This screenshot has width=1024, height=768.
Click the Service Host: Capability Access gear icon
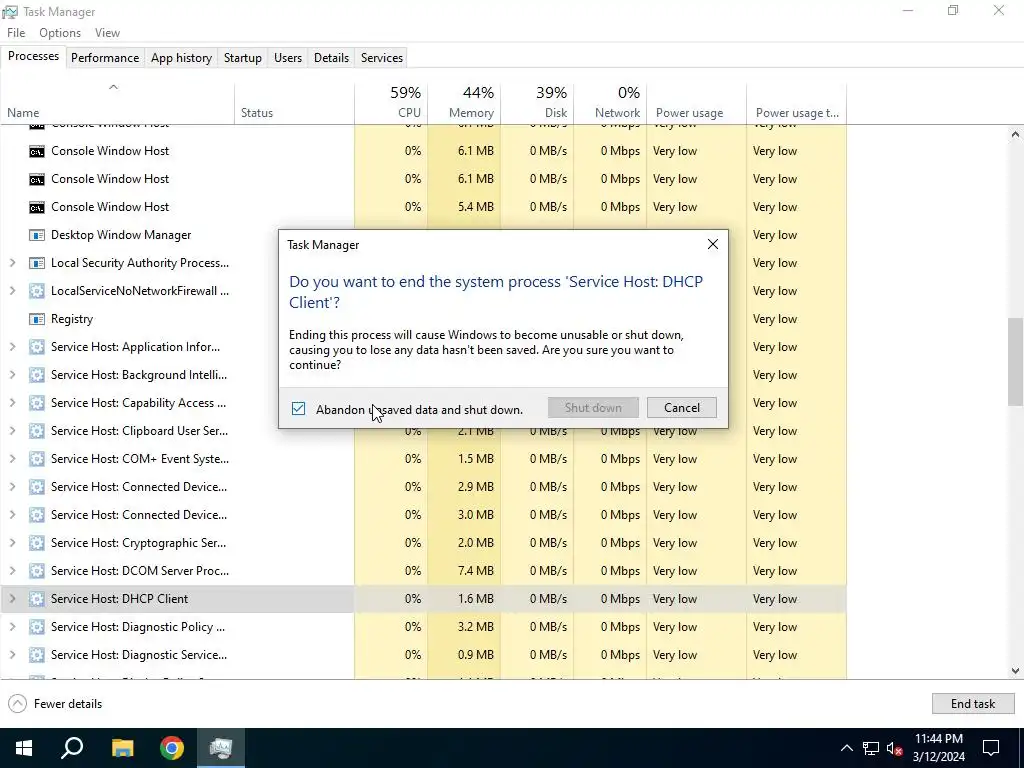[x=37, y=403]
